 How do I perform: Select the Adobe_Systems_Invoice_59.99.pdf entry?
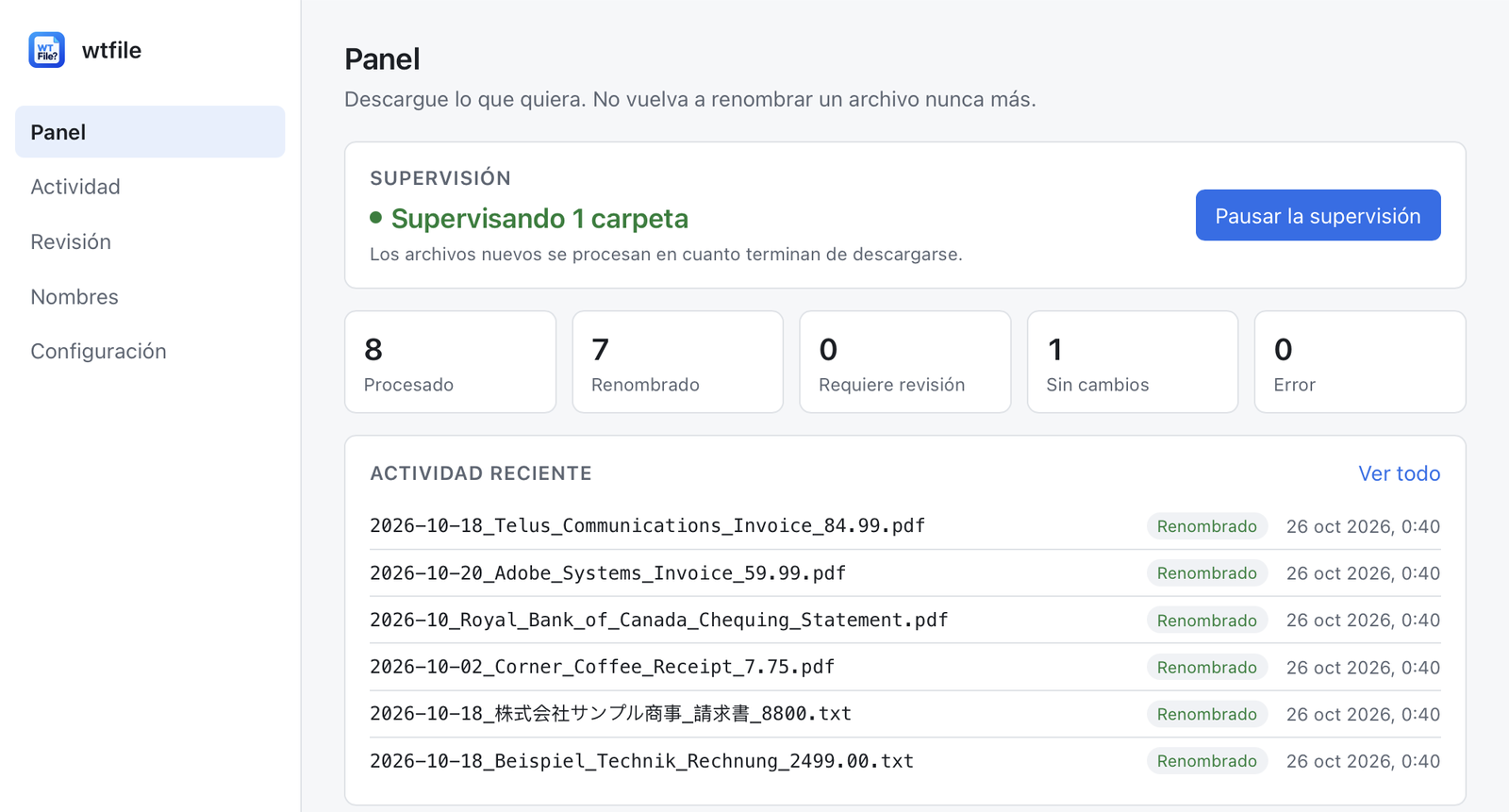tap(607, 572)
